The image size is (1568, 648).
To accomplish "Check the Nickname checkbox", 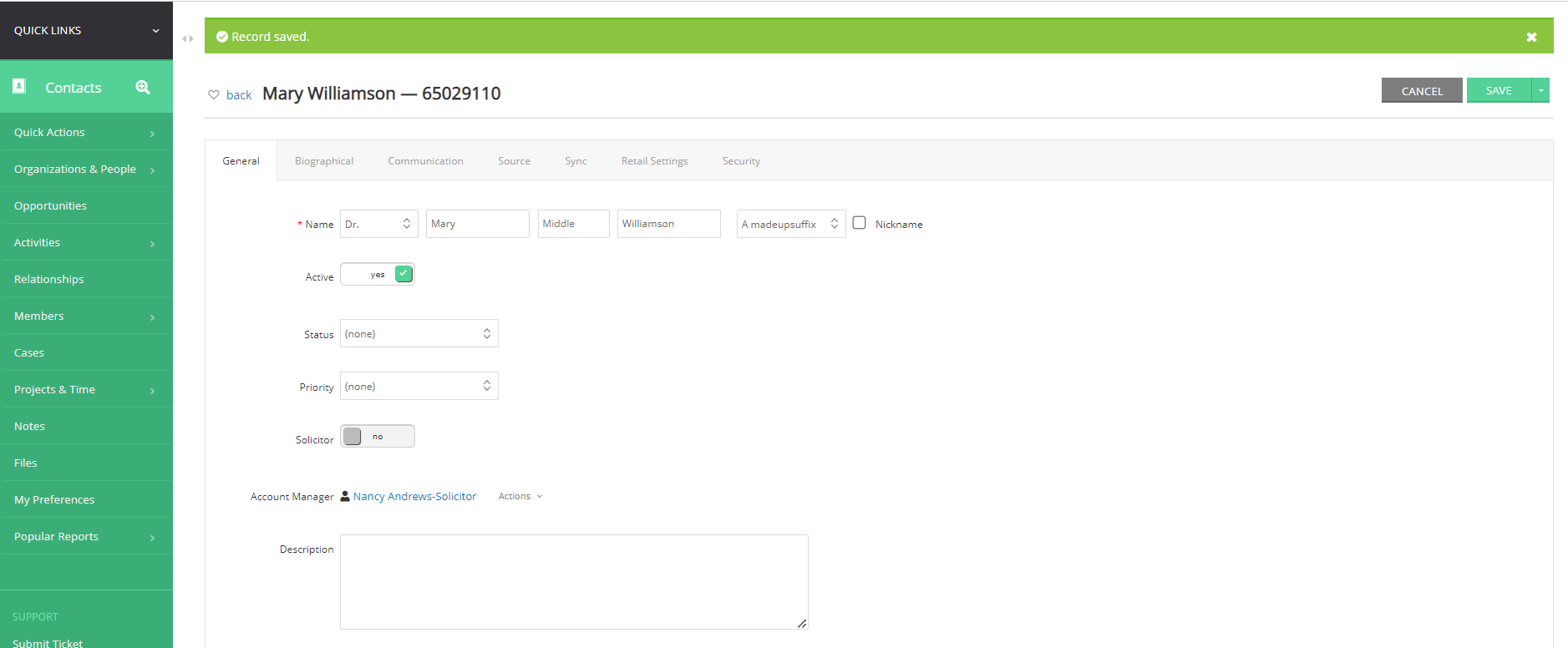I will click(859, 223).
